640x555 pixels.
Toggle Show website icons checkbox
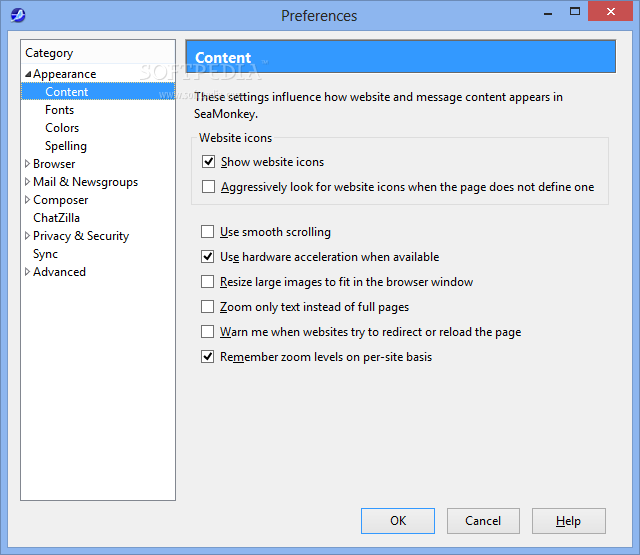pos(208,162)
